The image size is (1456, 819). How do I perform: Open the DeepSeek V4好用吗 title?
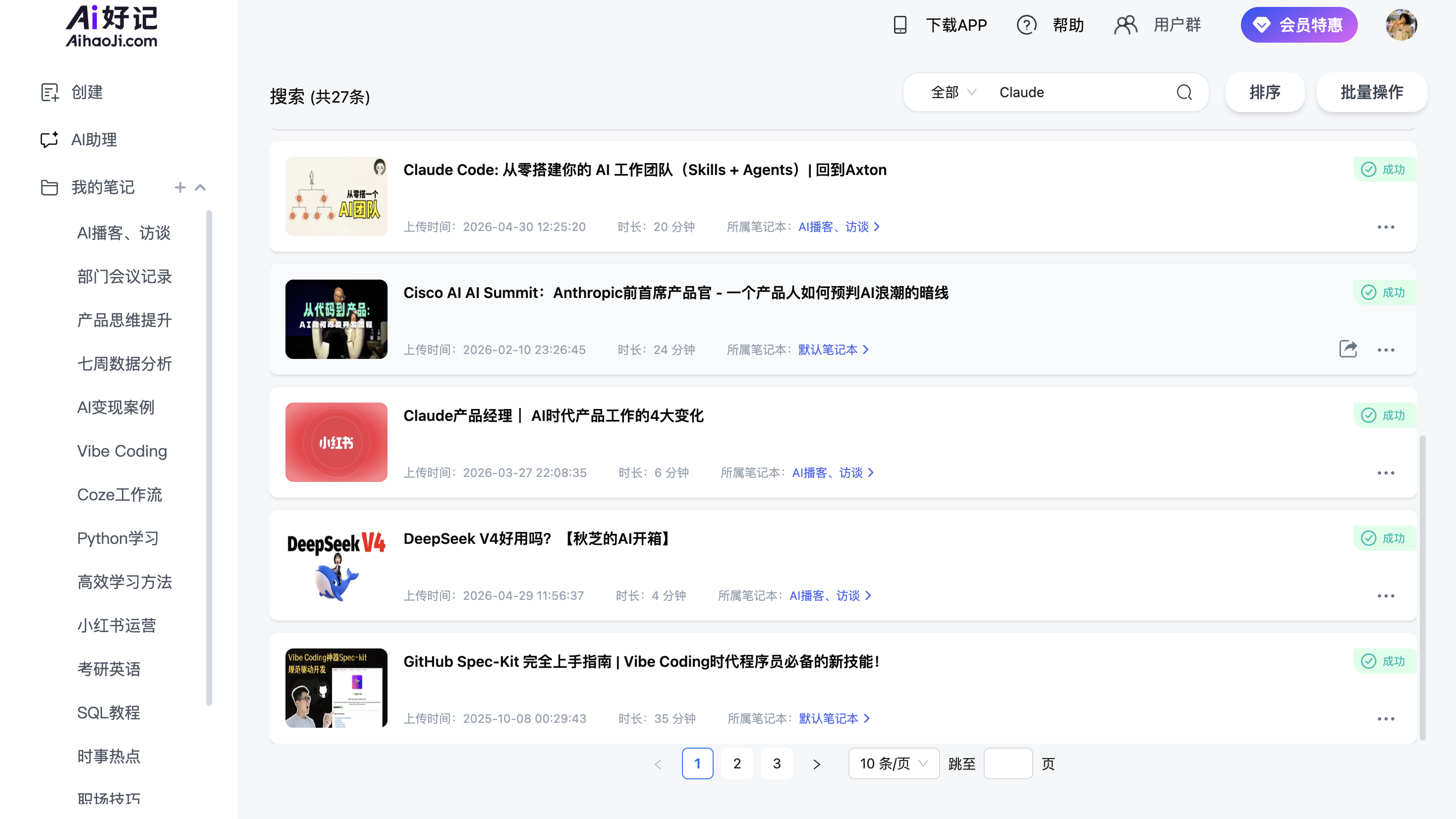(x=538, y=538)
